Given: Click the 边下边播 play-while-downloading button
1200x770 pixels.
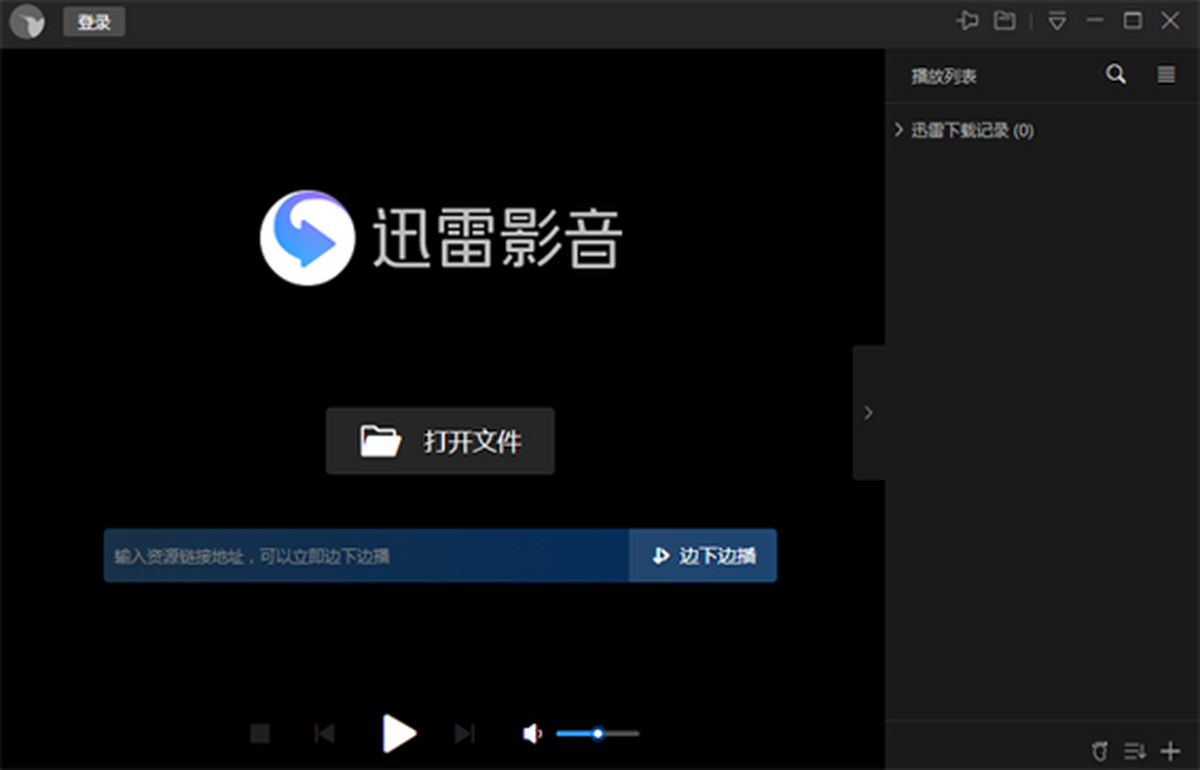Looking at the screenshot, I should 703,555.
